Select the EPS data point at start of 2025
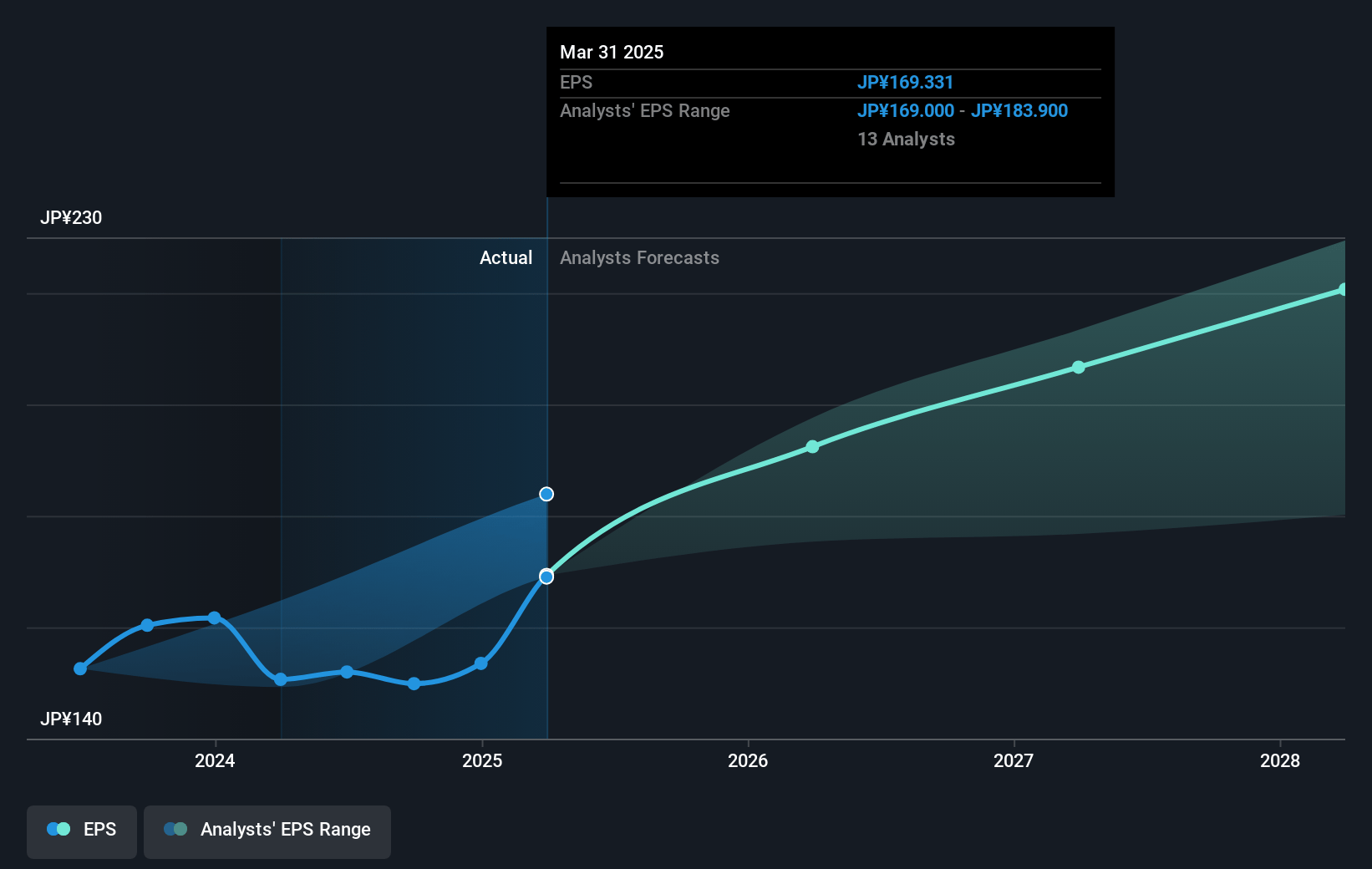 pyautogui.click(x=481, y=663)
